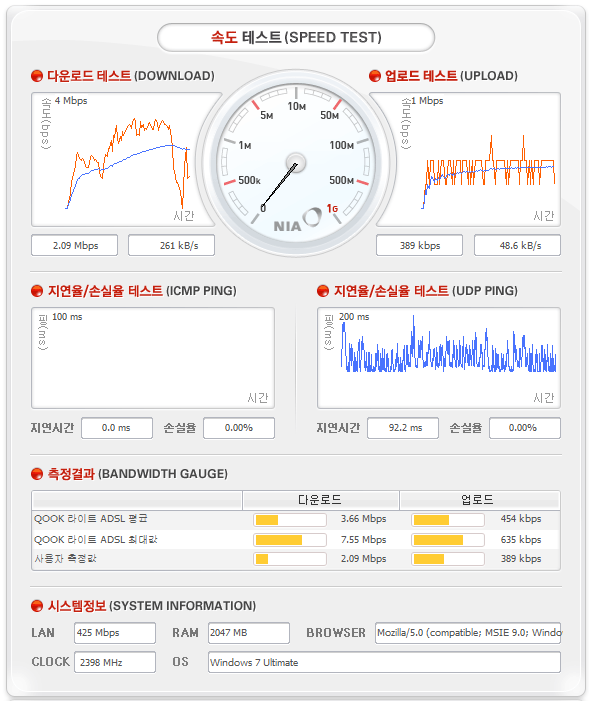This screenshot has height=701, width=595.
Task: Click the 635 kbps value text
Action: click(521, 540)
